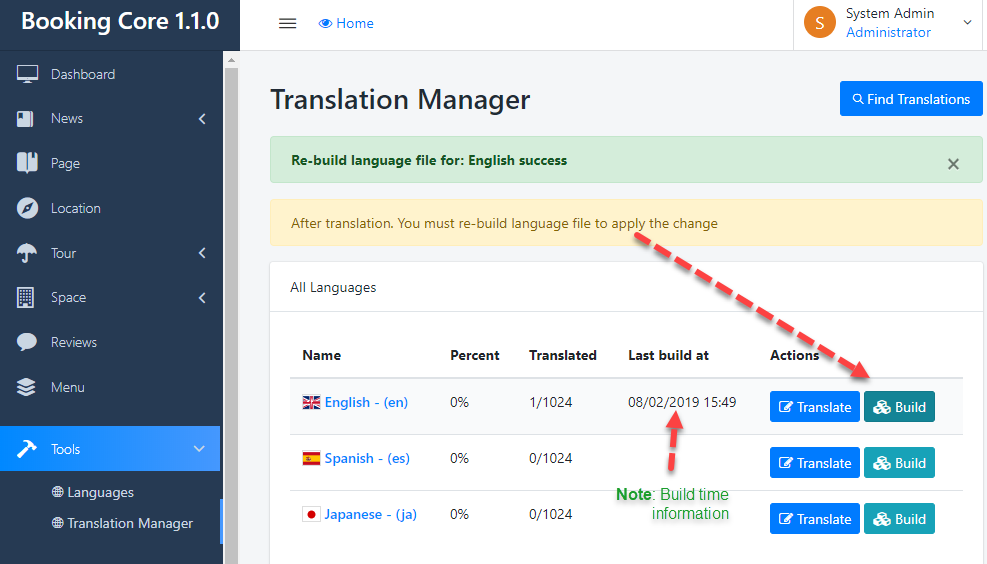The image size is (987, 564).
Task: Open the System Admin account dropdown
Action: click(x=966, y=22)
